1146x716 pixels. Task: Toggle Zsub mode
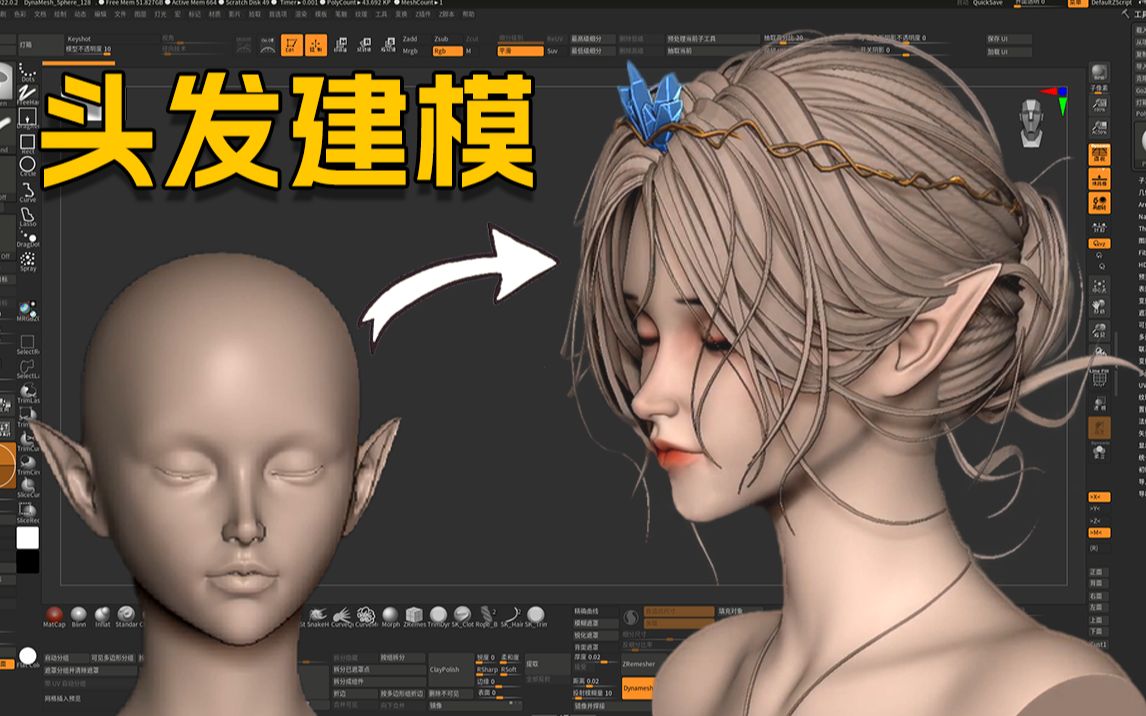tap(441, 39)
